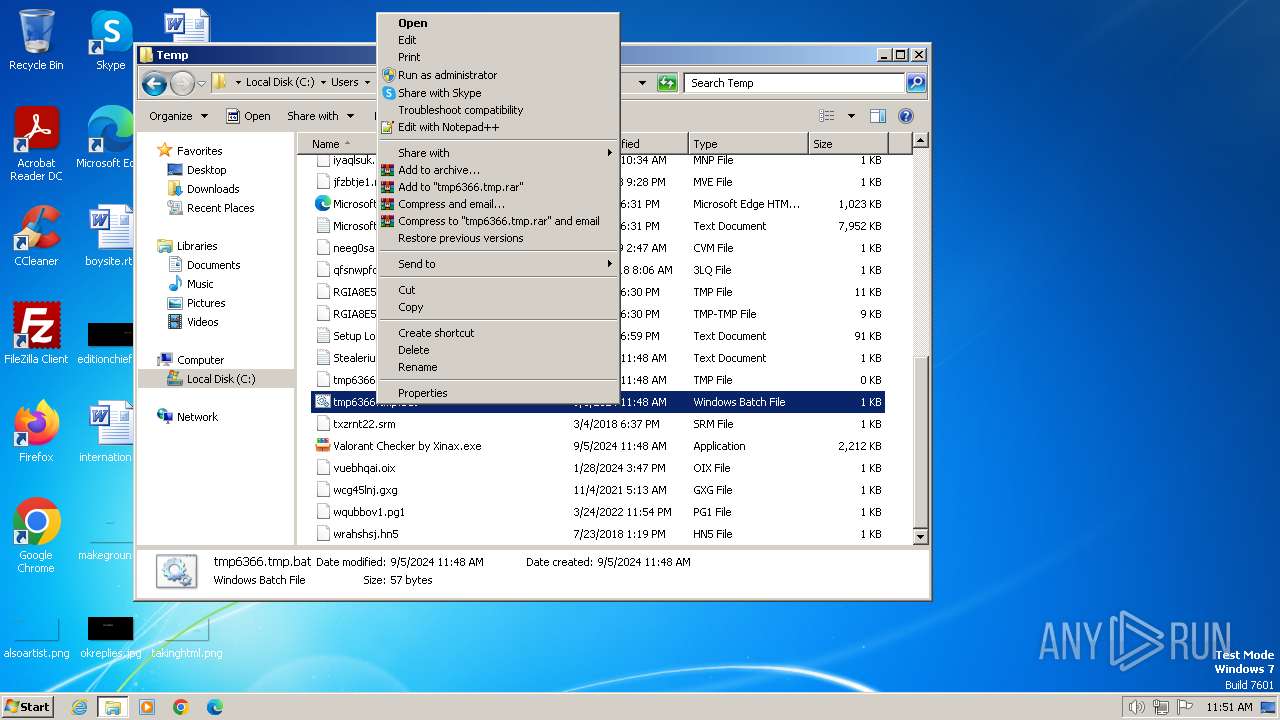Open the Recycle Bin desktop icon
The image size is (1280, 720).
coord(36,40)
